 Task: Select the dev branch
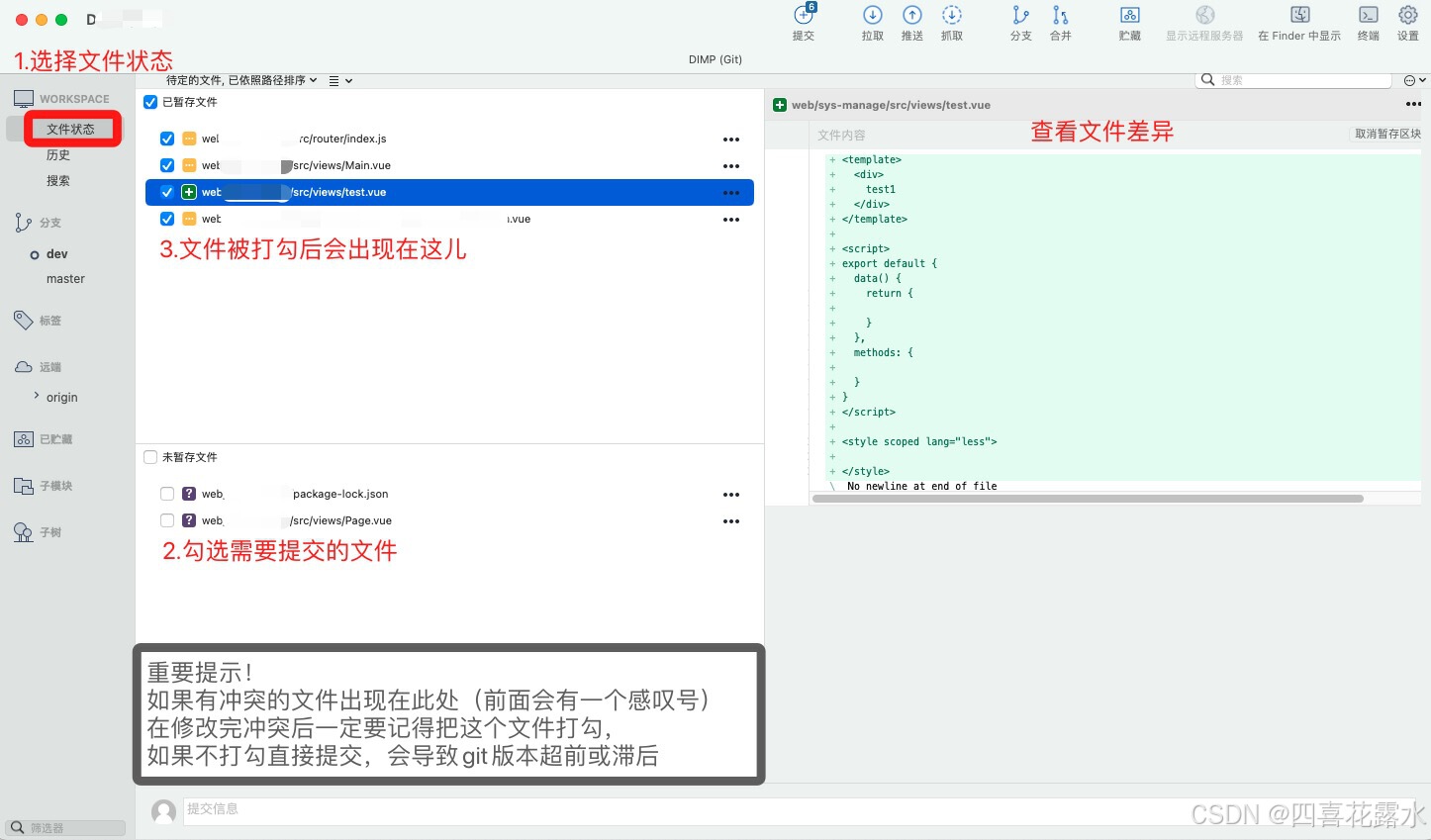coord(57,254)
